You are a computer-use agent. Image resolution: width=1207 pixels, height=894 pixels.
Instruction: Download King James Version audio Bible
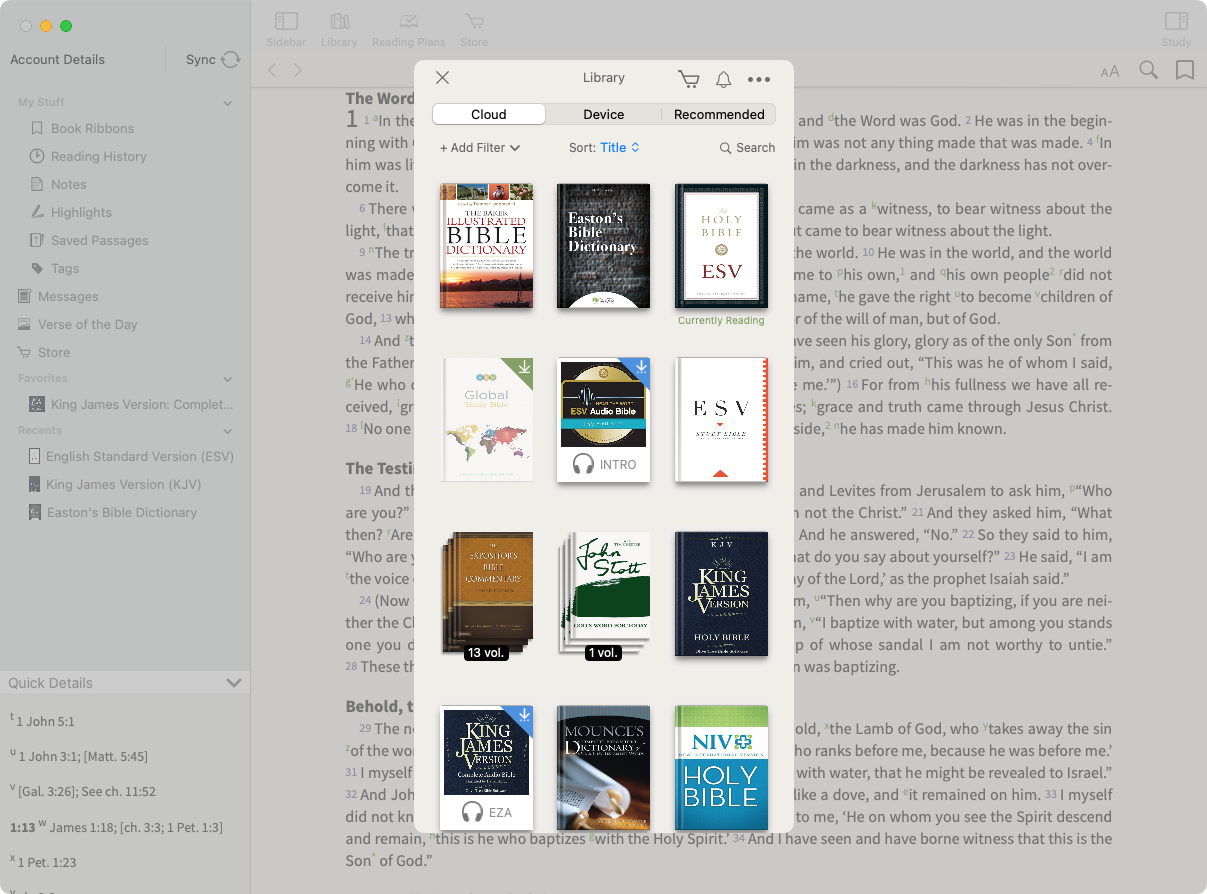523,716
